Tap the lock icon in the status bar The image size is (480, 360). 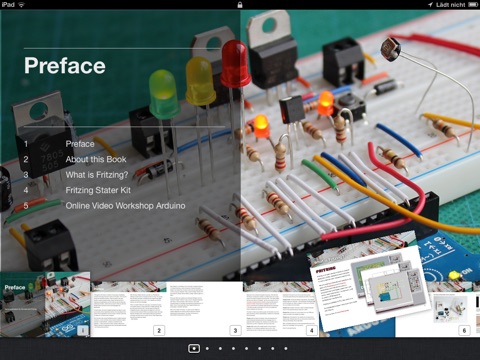tap(240, 5)
